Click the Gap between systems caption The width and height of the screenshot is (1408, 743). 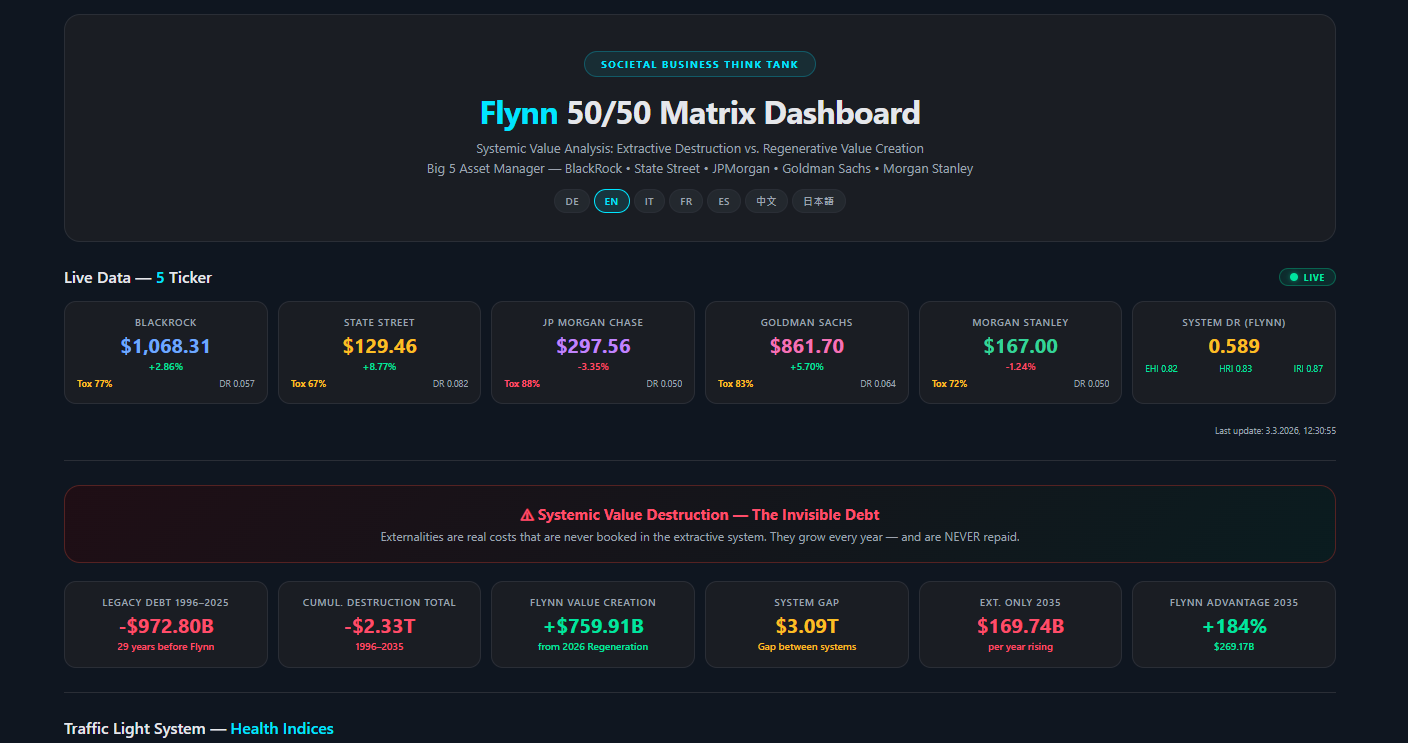[807, 647]
